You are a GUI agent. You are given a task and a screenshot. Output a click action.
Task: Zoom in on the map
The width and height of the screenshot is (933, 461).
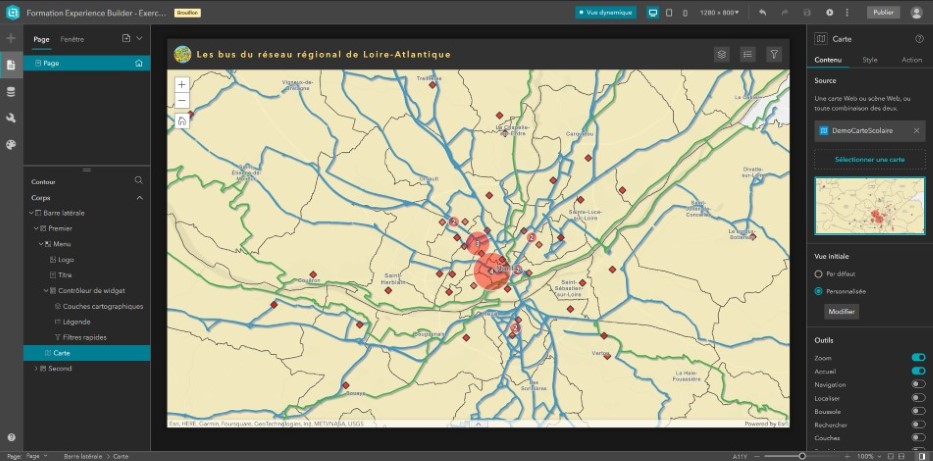click(x=182, y=84)
